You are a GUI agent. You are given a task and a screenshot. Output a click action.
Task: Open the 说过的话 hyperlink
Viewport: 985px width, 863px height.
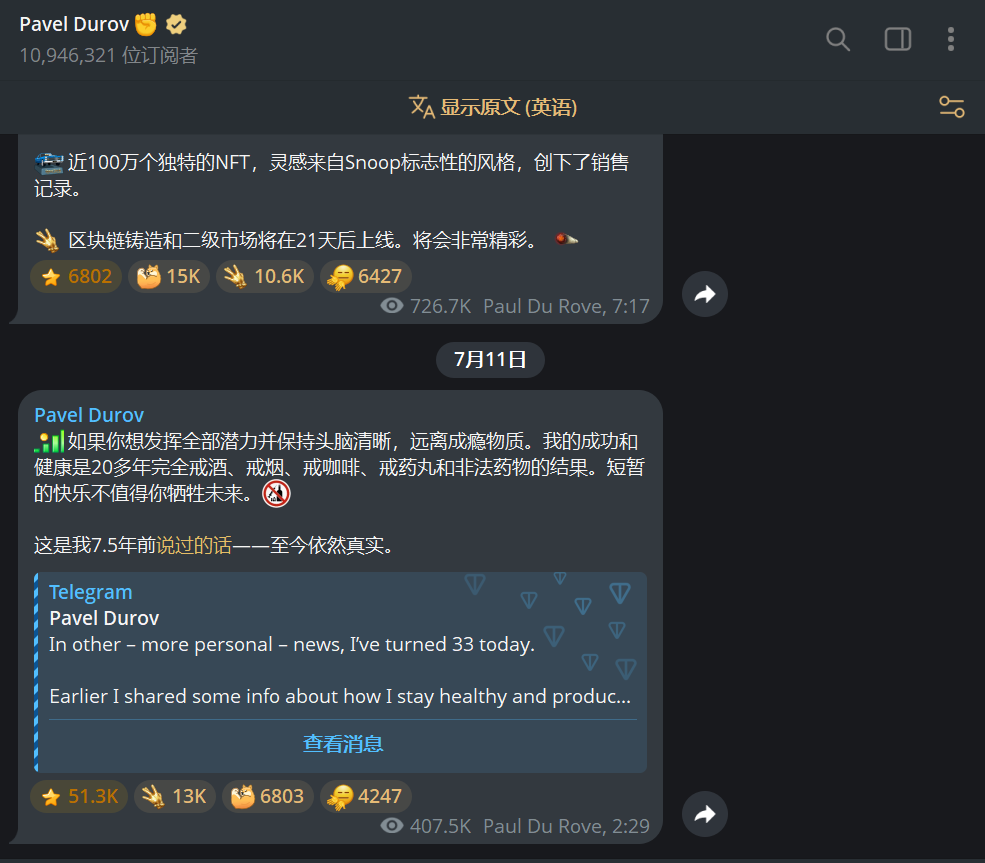pyautogui.click(x=194, y=545)
